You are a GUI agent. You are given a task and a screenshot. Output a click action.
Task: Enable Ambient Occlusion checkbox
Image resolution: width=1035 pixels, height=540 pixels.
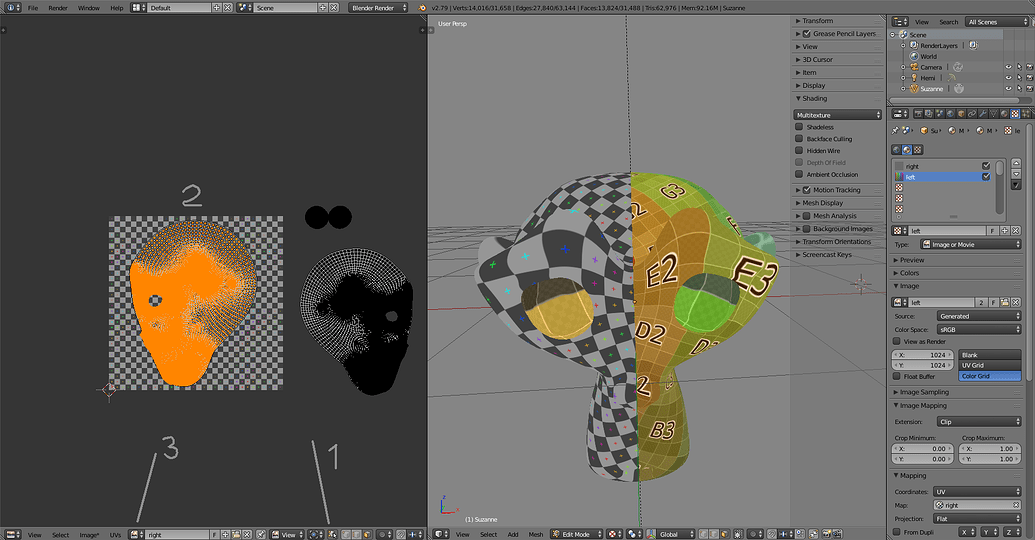pyautogui.click(x=799, y=174)
